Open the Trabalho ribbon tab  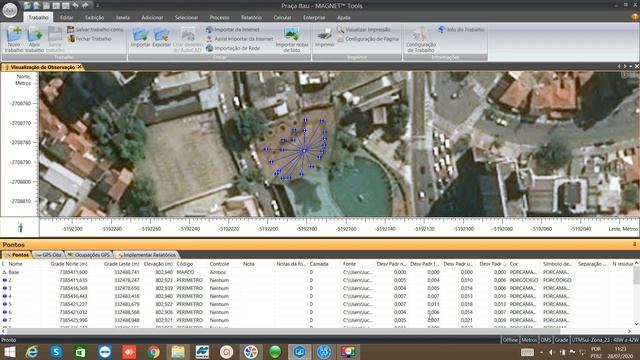click(38, 18)
